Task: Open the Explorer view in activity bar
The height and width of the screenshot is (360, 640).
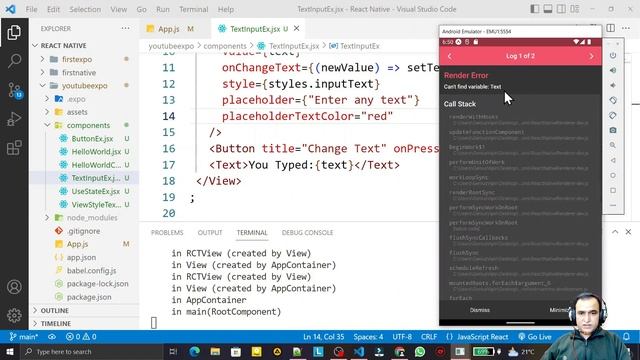Action: 14,33
